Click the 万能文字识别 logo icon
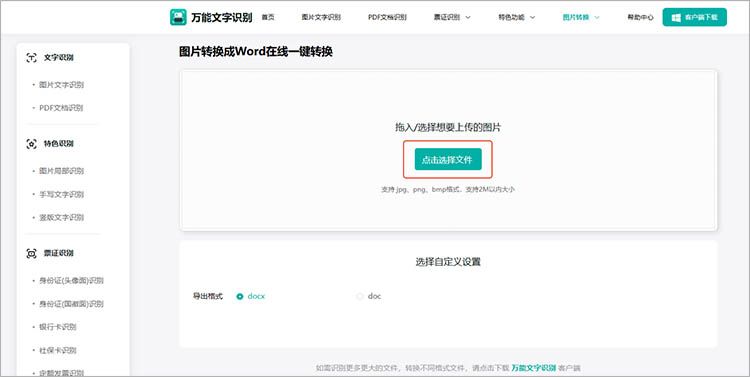750x377 pixels. coord(178,17)
